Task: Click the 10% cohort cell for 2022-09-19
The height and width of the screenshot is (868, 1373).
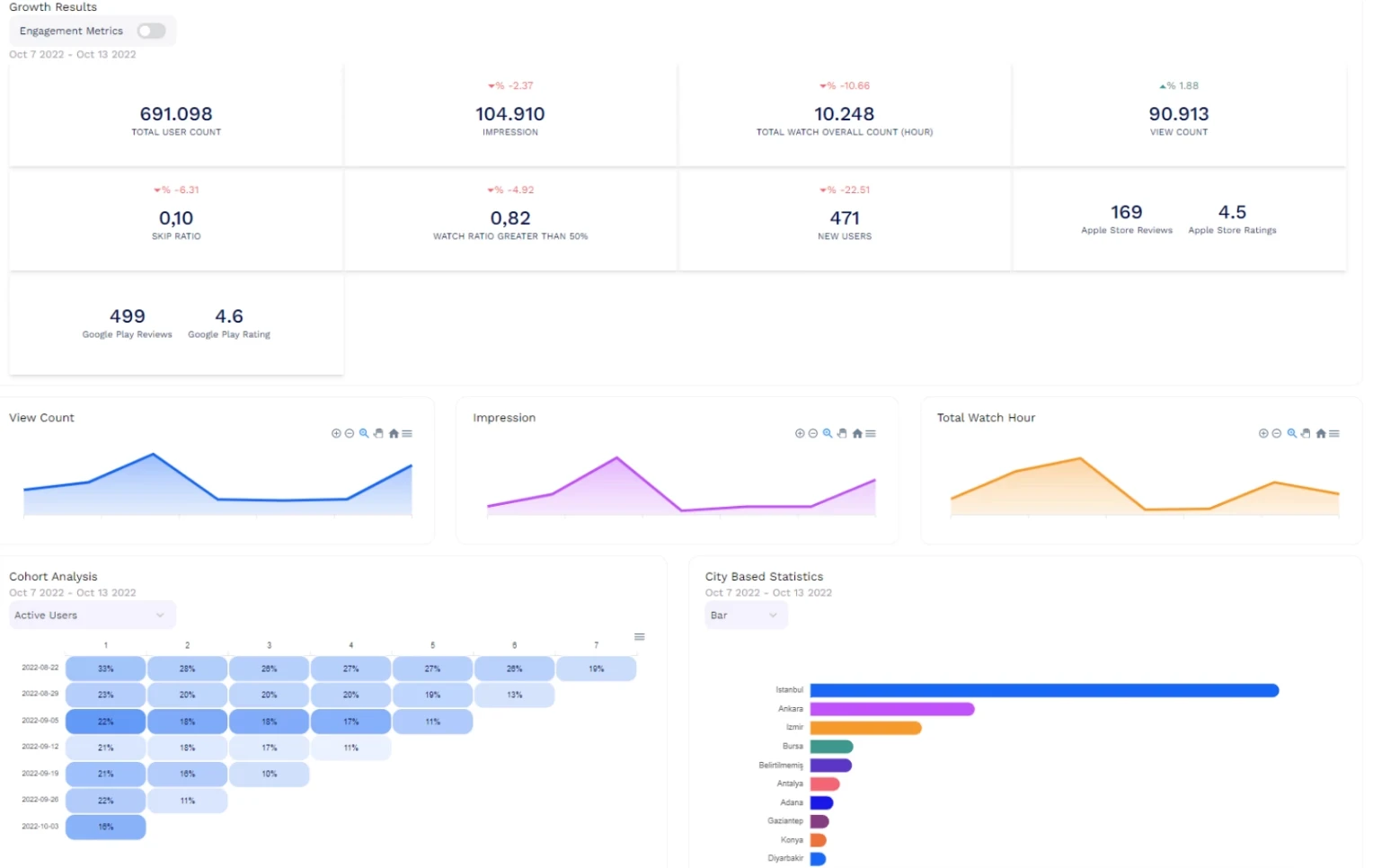Action: coord(269,774)
